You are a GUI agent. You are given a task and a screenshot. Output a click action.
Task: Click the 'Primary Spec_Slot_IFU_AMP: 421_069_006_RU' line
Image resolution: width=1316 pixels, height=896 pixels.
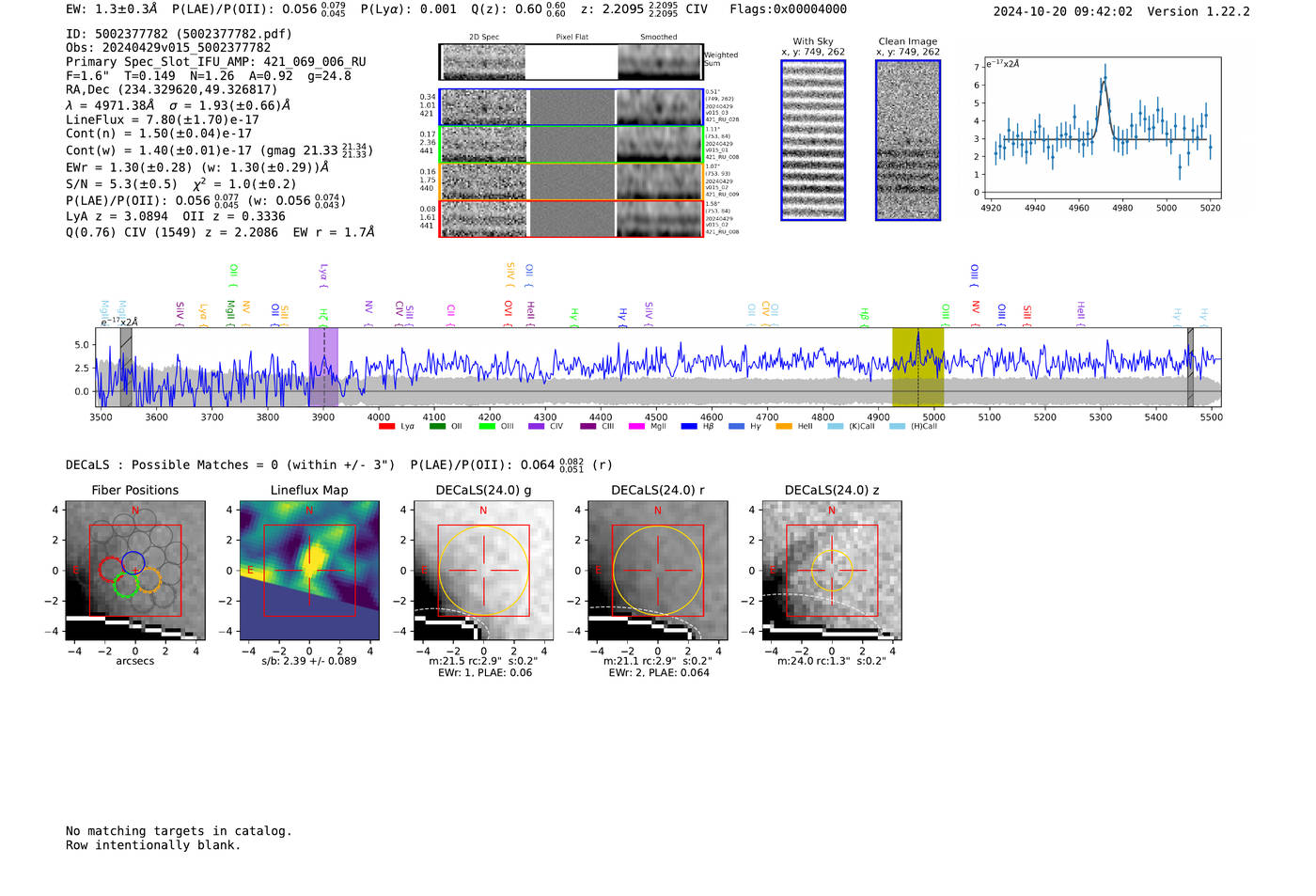click(x=216, y=62)
